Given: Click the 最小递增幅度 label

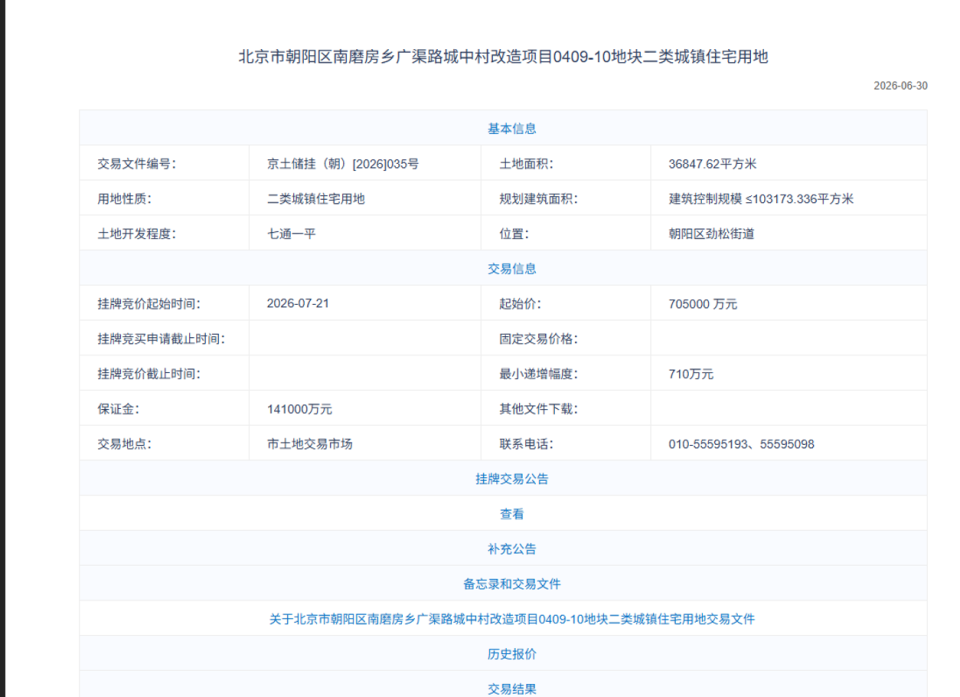Looking at the screenshot, I should (538, 374).
